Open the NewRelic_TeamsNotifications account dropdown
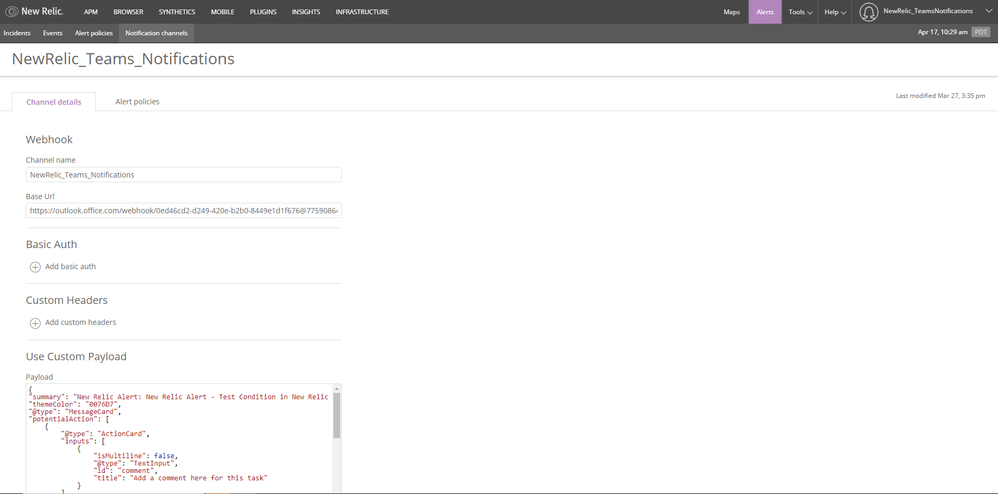The image size is (998, 494). coord(936,11)
